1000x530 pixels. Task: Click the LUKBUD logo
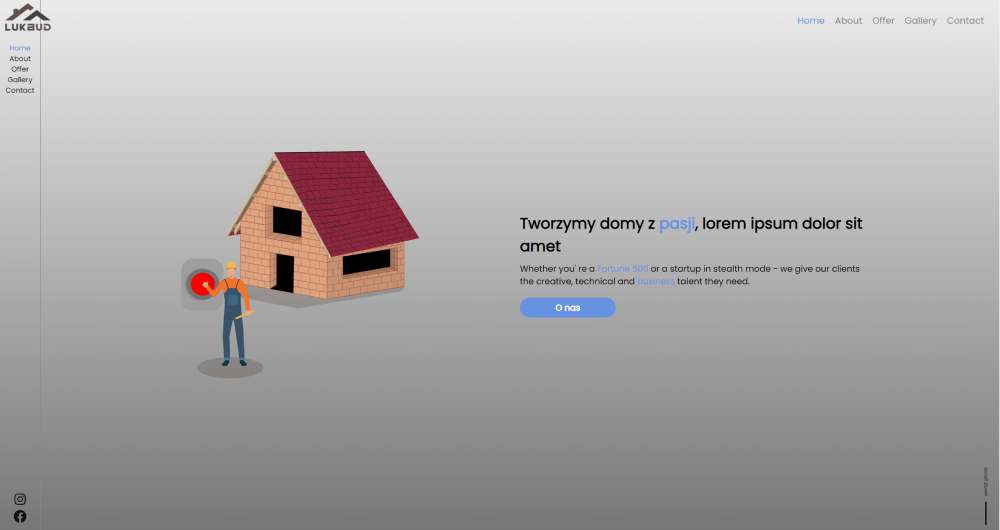[28, 17]
